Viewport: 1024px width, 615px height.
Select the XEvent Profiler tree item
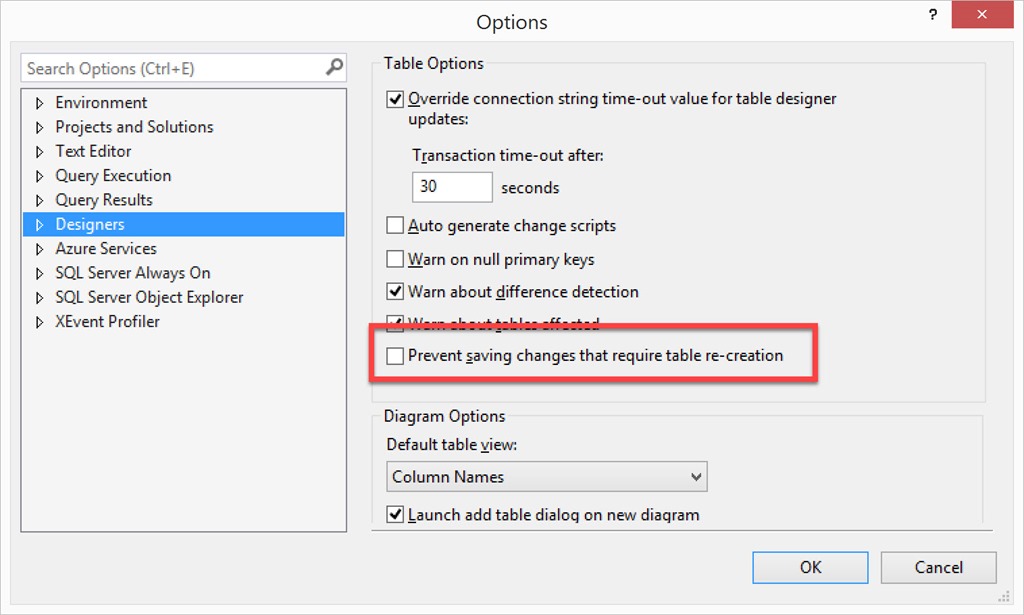tap(112, 321)
